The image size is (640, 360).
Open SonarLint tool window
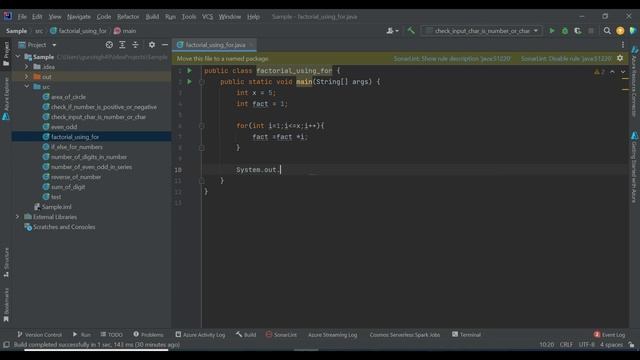(281, 335)
